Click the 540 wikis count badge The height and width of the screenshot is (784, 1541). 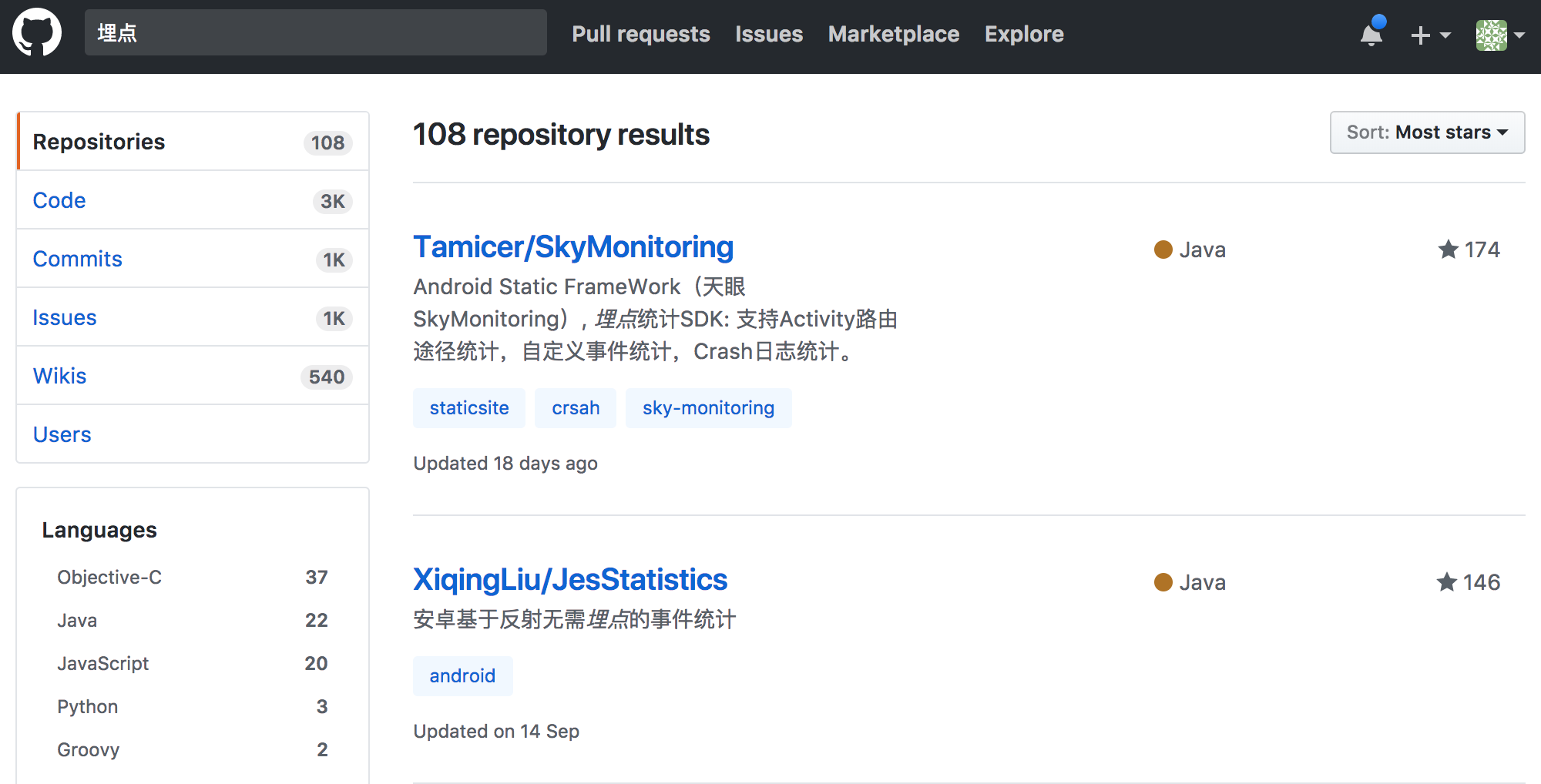pyautogui.click(x=327, y=377)
